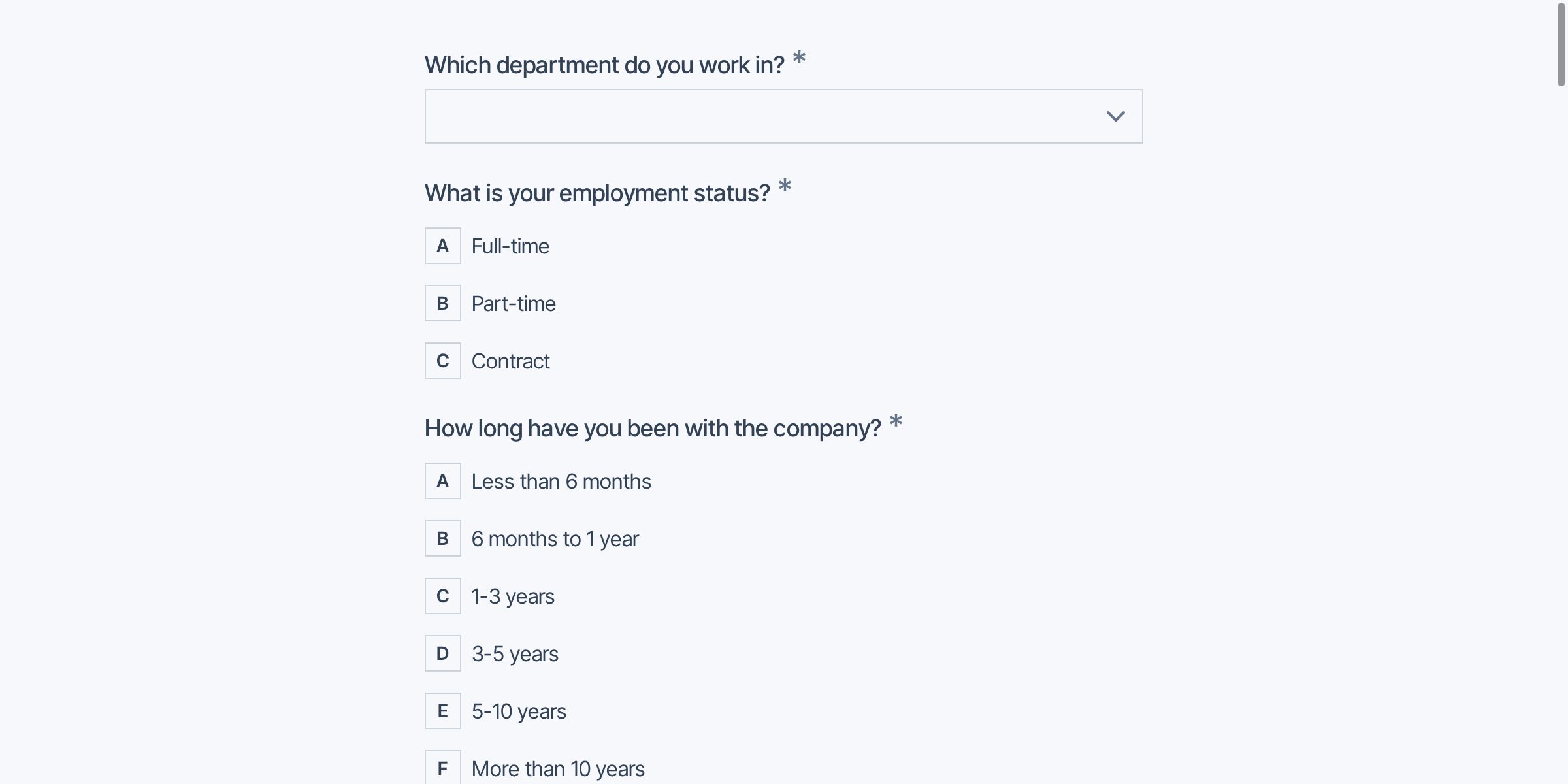
Task: Choose 5-10 years tenure option
Action: coord(519,711)
